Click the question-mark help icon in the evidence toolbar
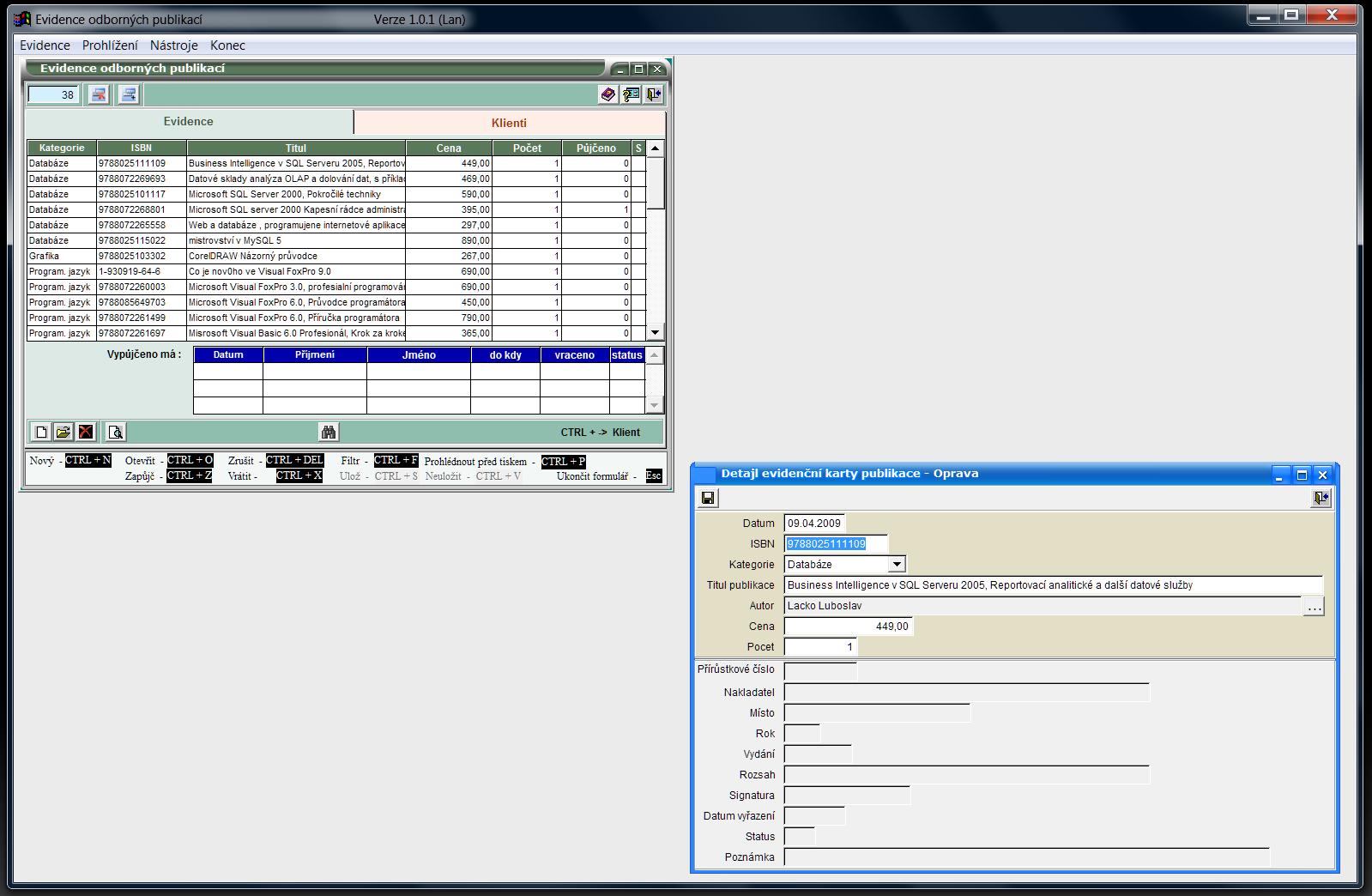This screenshot has width=1372, height=896. (x=631, y=94)
